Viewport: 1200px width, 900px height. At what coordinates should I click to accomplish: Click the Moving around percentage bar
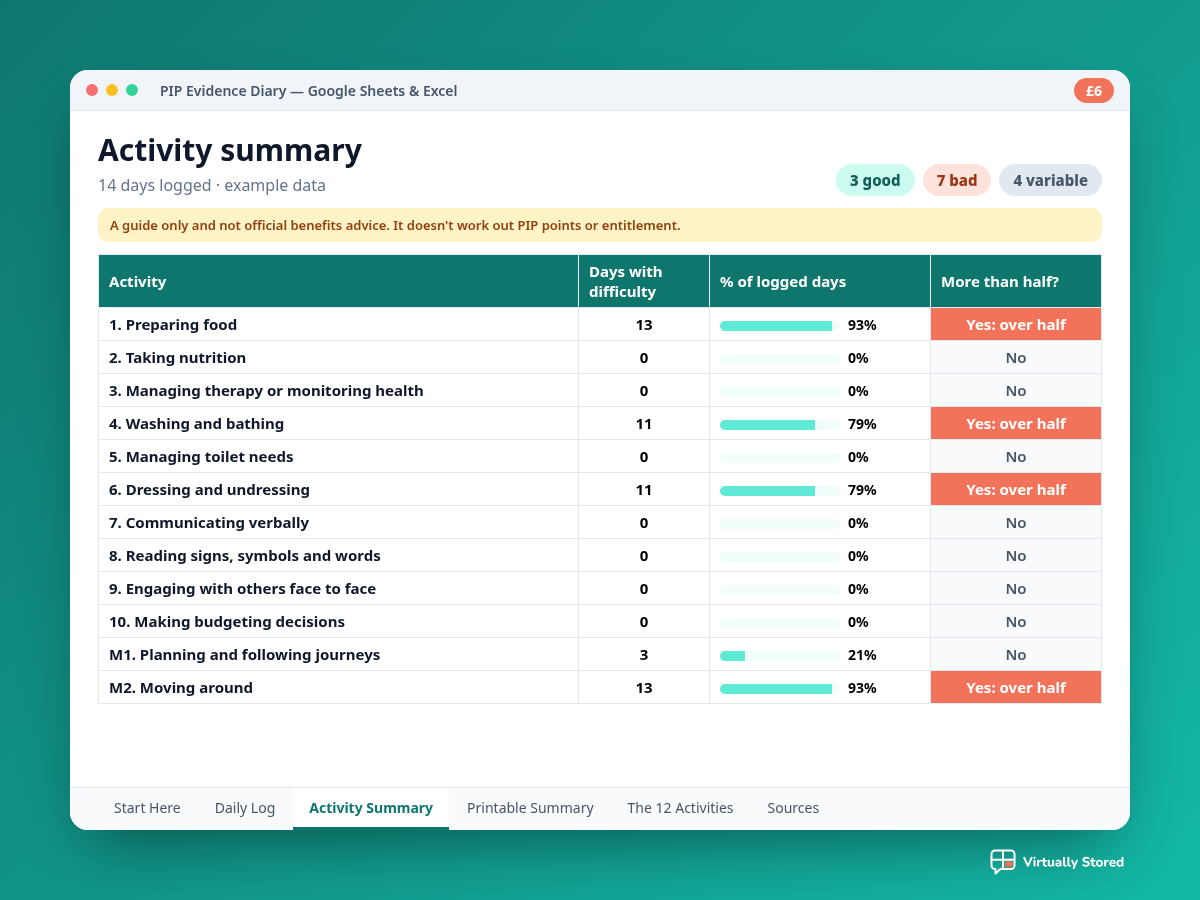coord(780,688)
